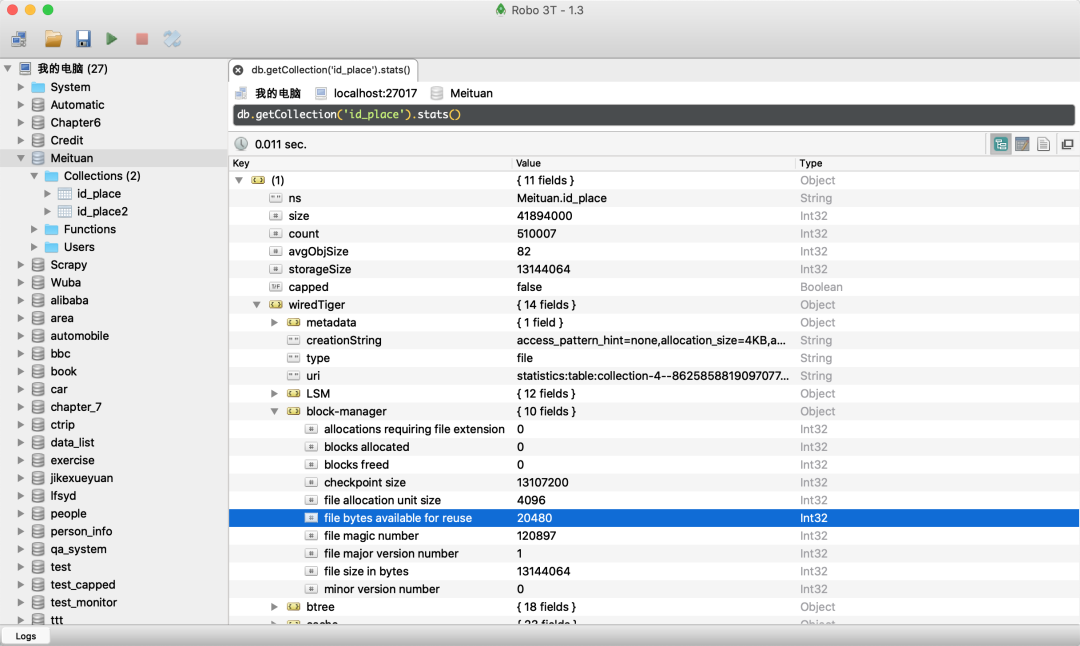Expand the btree stats row

(275, 607)
